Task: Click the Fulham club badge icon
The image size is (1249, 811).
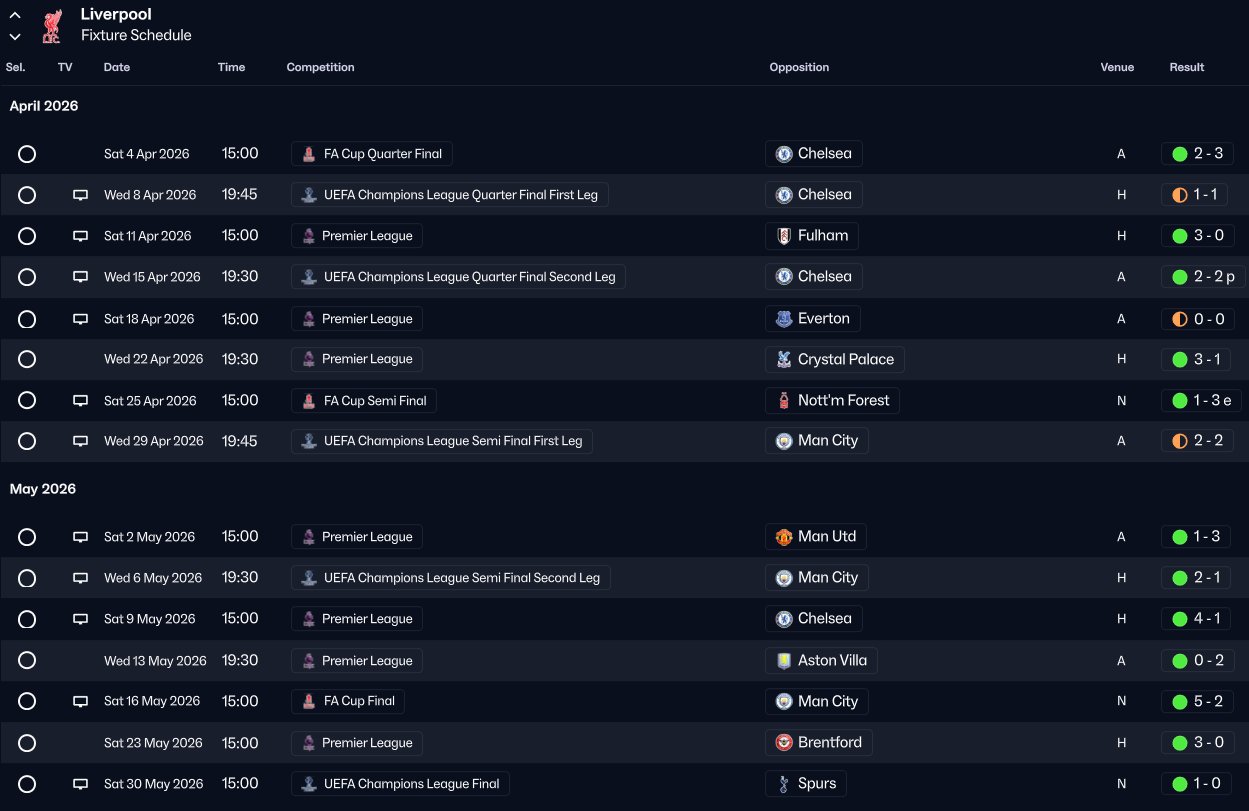Action: pos(784,236)
